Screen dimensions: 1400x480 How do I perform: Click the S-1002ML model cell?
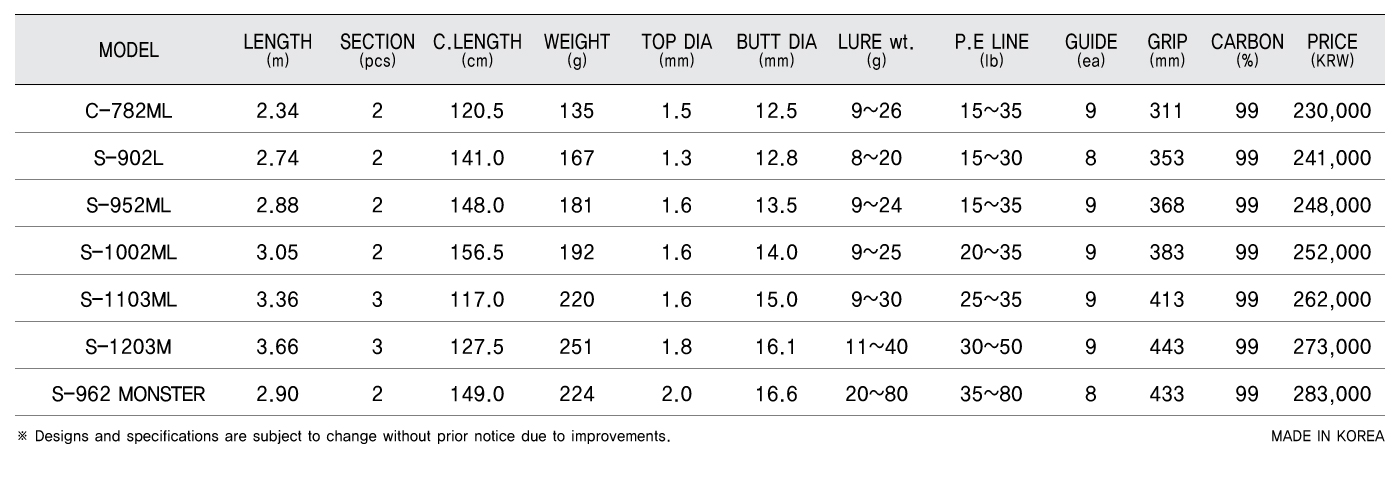(129, 253)
